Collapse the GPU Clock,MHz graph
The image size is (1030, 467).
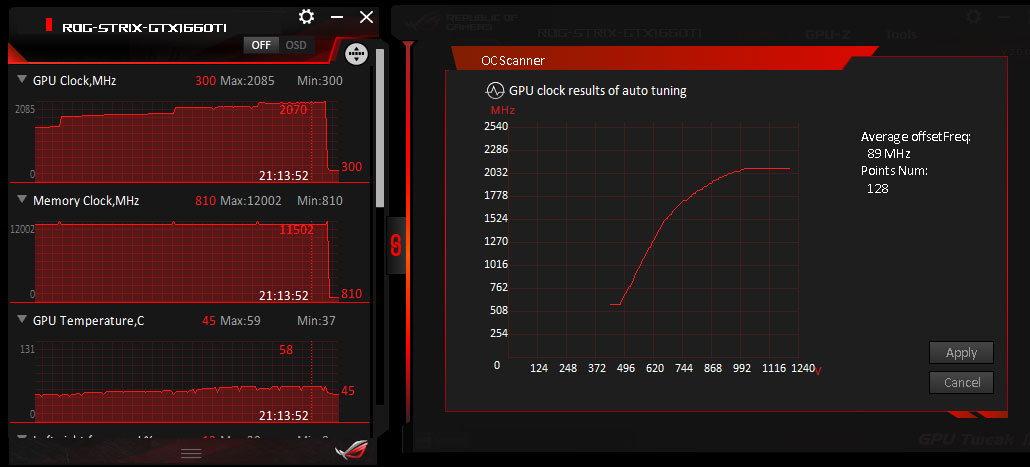(x=22, y=80)
